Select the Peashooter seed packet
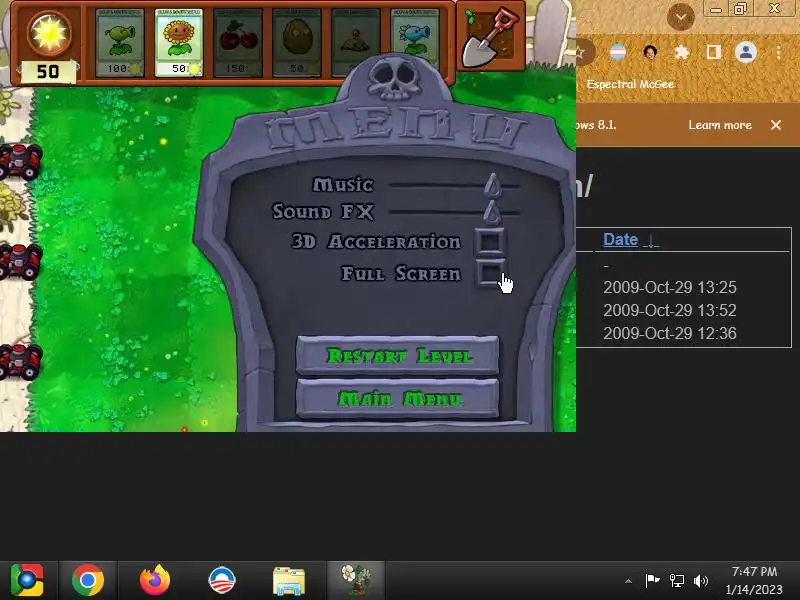This screenshot has height=600, width=800. coord(119,43)
